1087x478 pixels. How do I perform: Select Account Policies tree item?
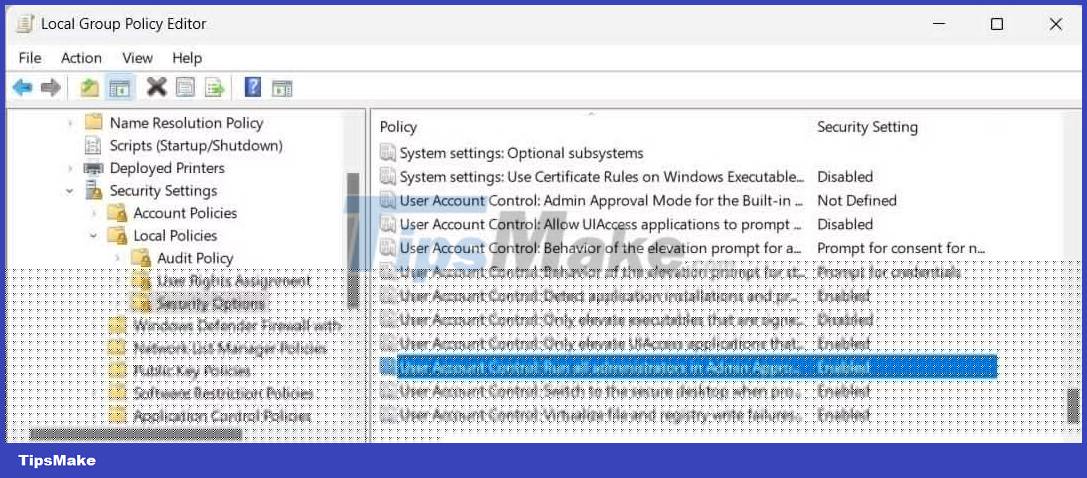pyautogui.click(x=185, y=213)
